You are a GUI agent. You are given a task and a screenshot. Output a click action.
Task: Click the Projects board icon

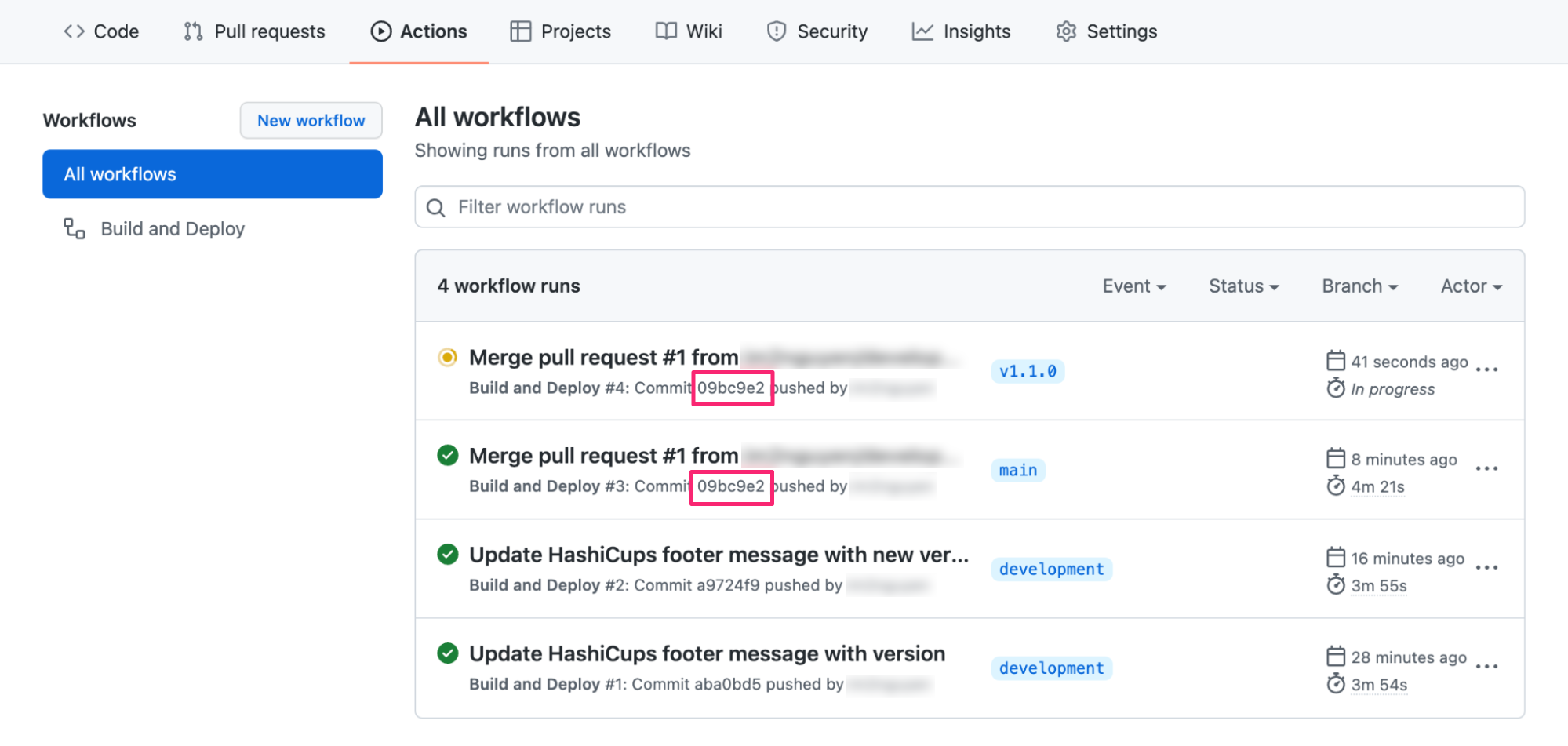click(x=522, y=31)
